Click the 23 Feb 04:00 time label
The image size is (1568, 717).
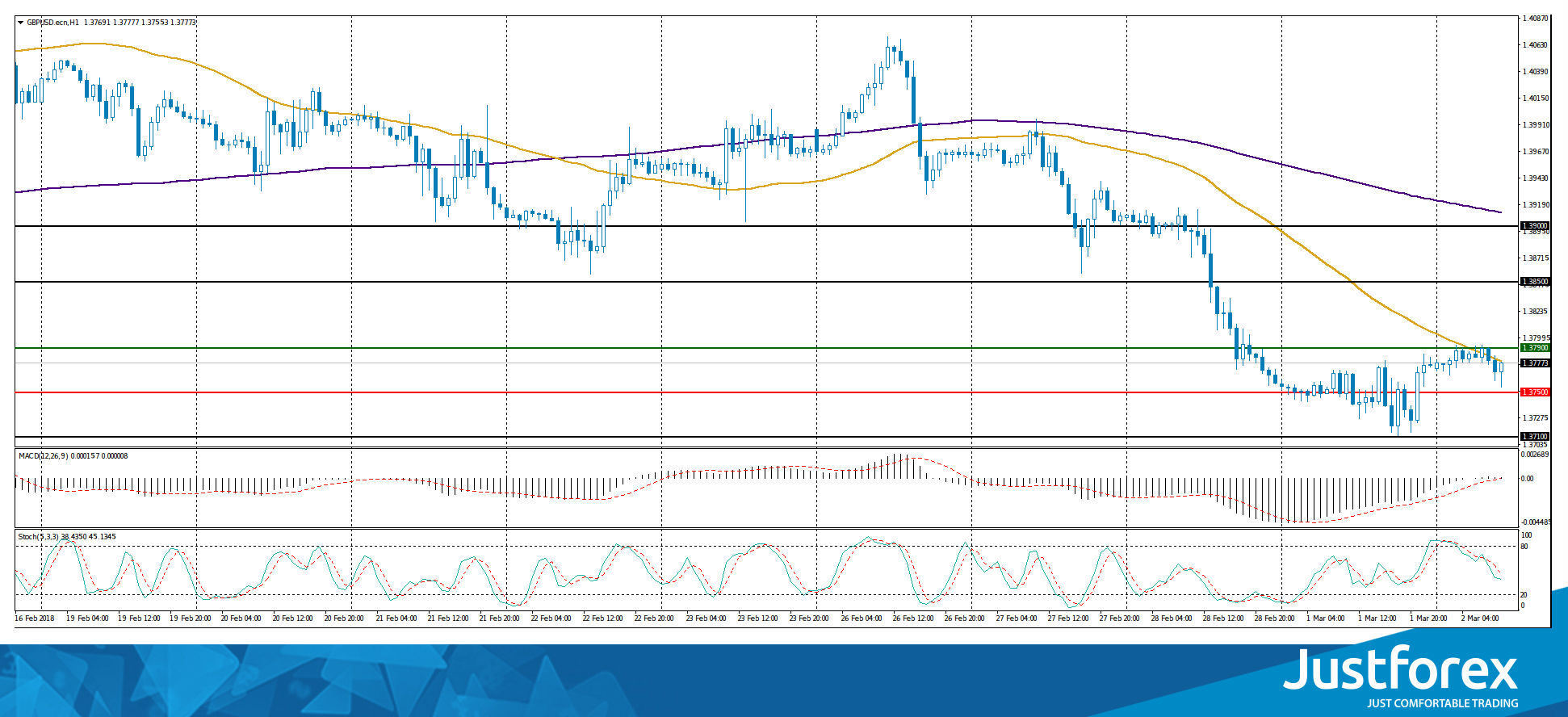click(707, 618)
